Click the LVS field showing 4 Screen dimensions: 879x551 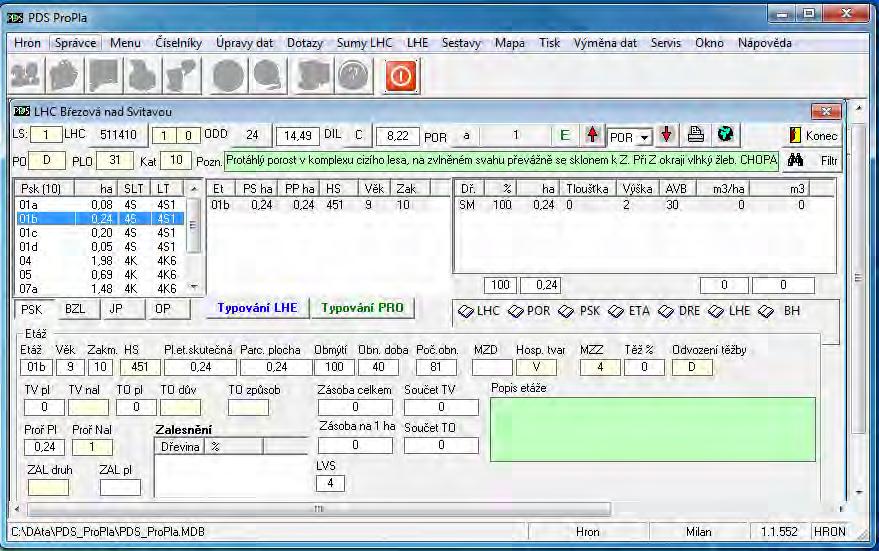click(330, 483)
